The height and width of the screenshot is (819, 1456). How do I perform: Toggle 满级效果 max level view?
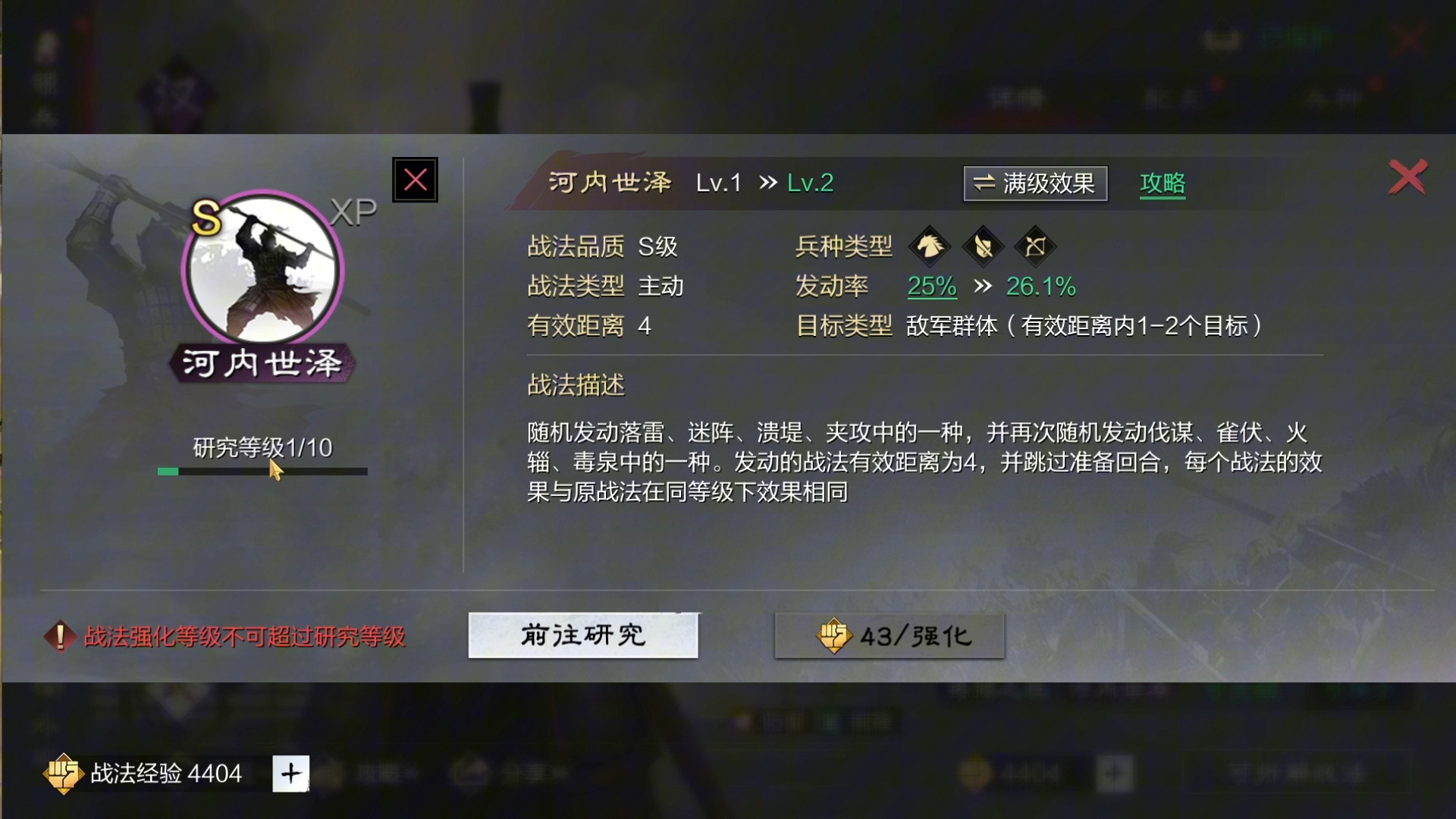(x=1035, y=184)
